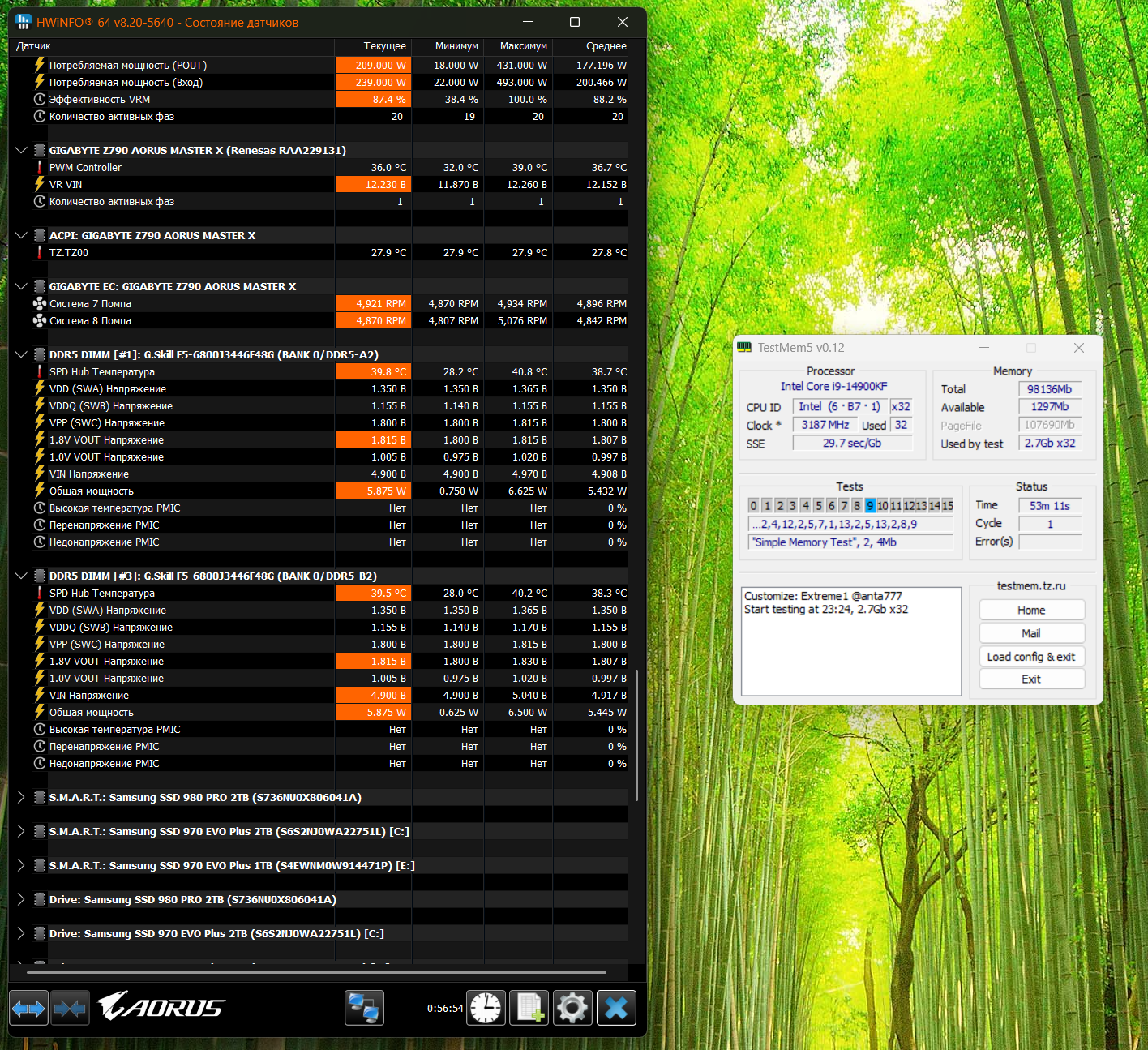Open sensor settings via the gear icon
The width and height of the screenshot is (1148, 1050).
[x=572, y=1009]
